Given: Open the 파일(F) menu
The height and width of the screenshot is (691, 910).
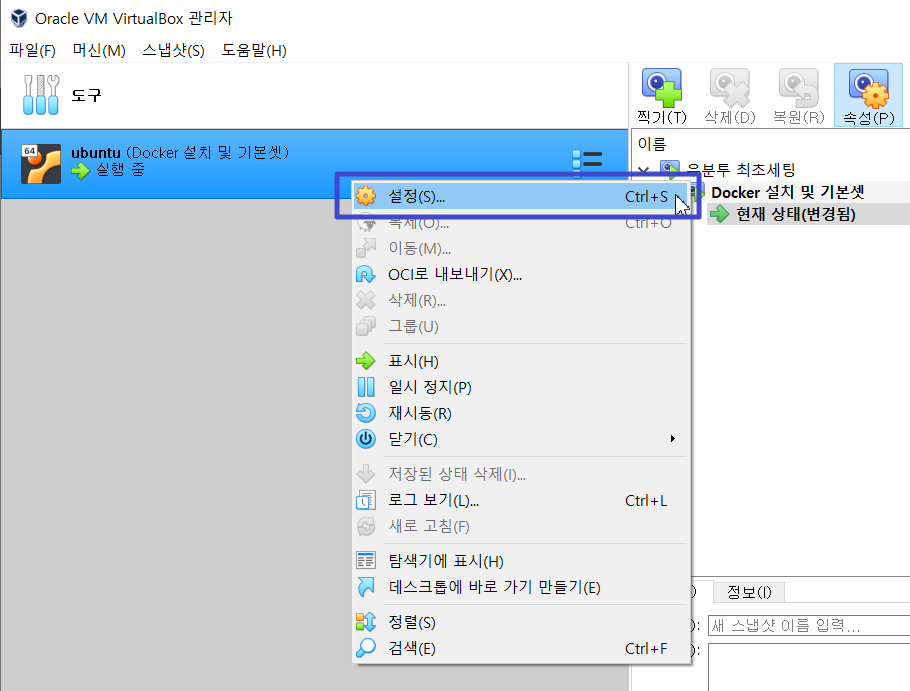Looking at the screenshot, I should click(x=32, y=50).
